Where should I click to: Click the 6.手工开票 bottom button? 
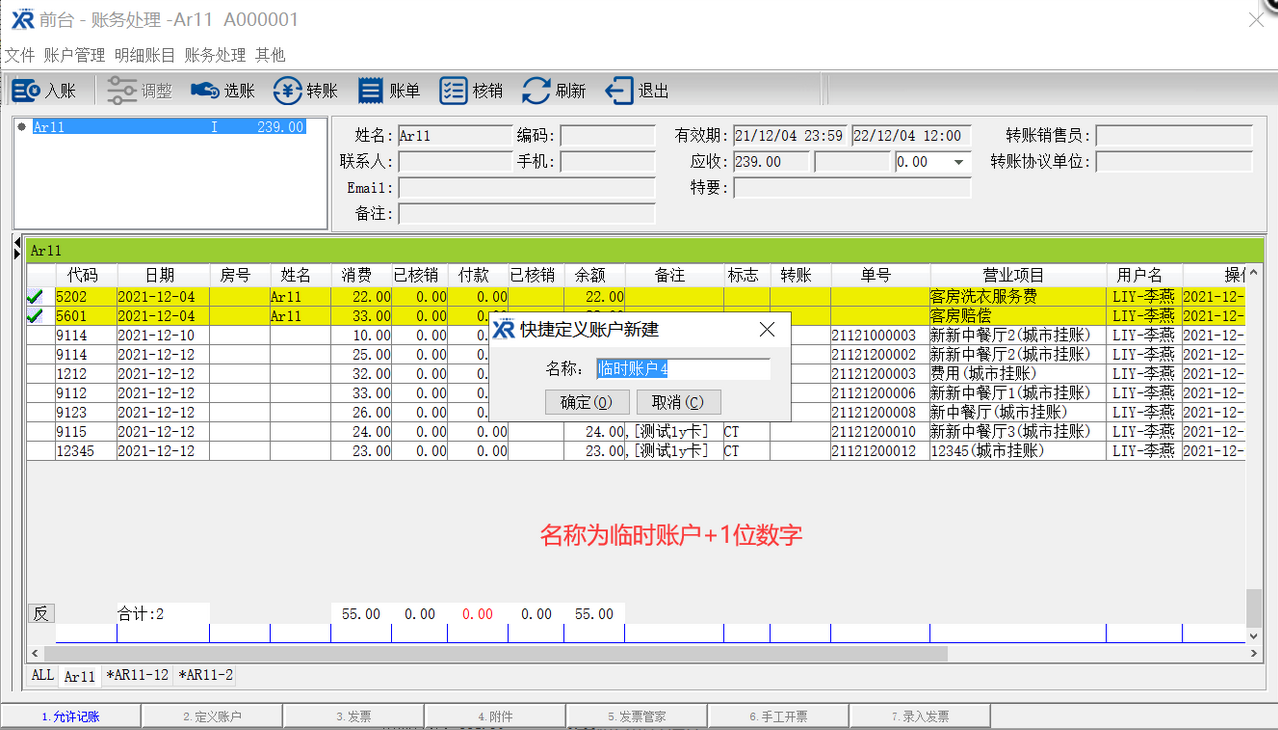coord(779,717)
